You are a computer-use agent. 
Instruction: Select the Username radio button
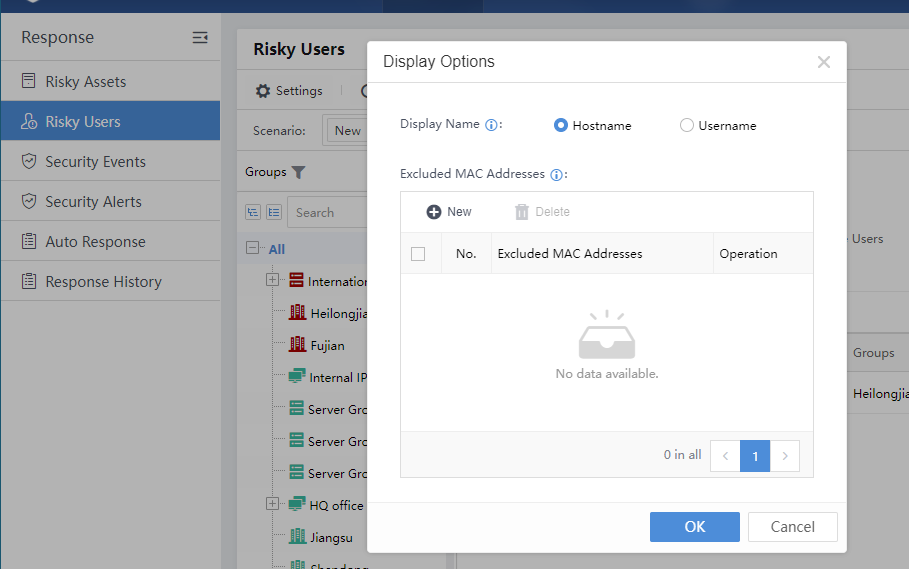point(687,125)
